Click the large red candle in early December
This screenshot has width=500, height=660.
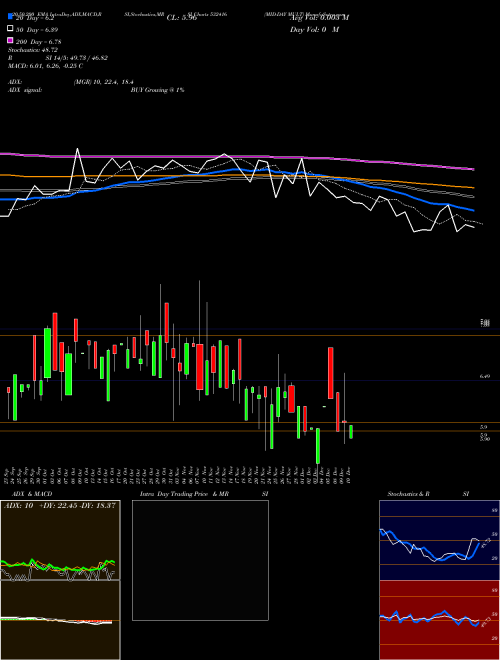coord(331,373)
